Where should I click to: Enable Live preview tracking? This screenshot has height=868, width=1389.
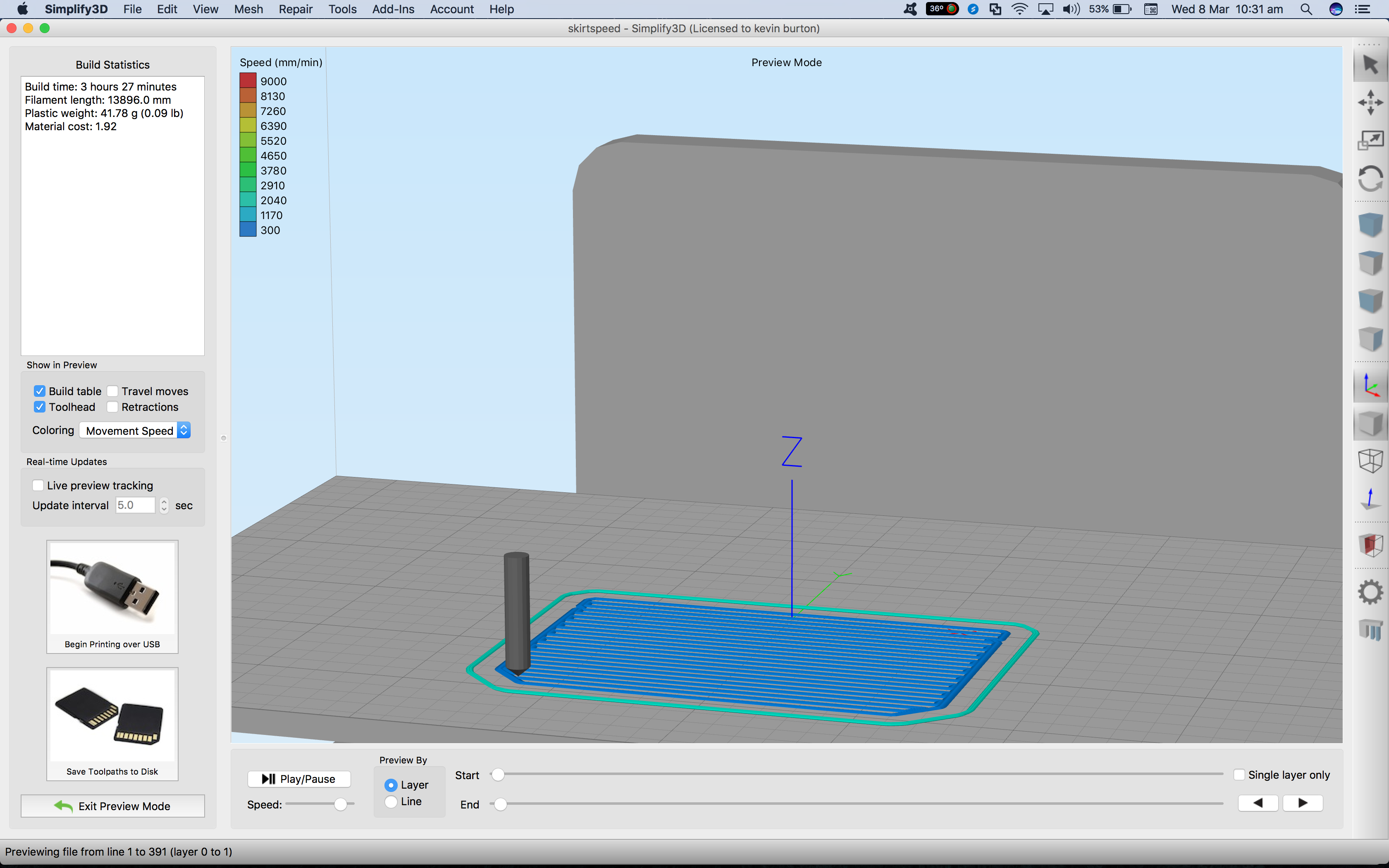pyautogui.click(x=38, y=486)
